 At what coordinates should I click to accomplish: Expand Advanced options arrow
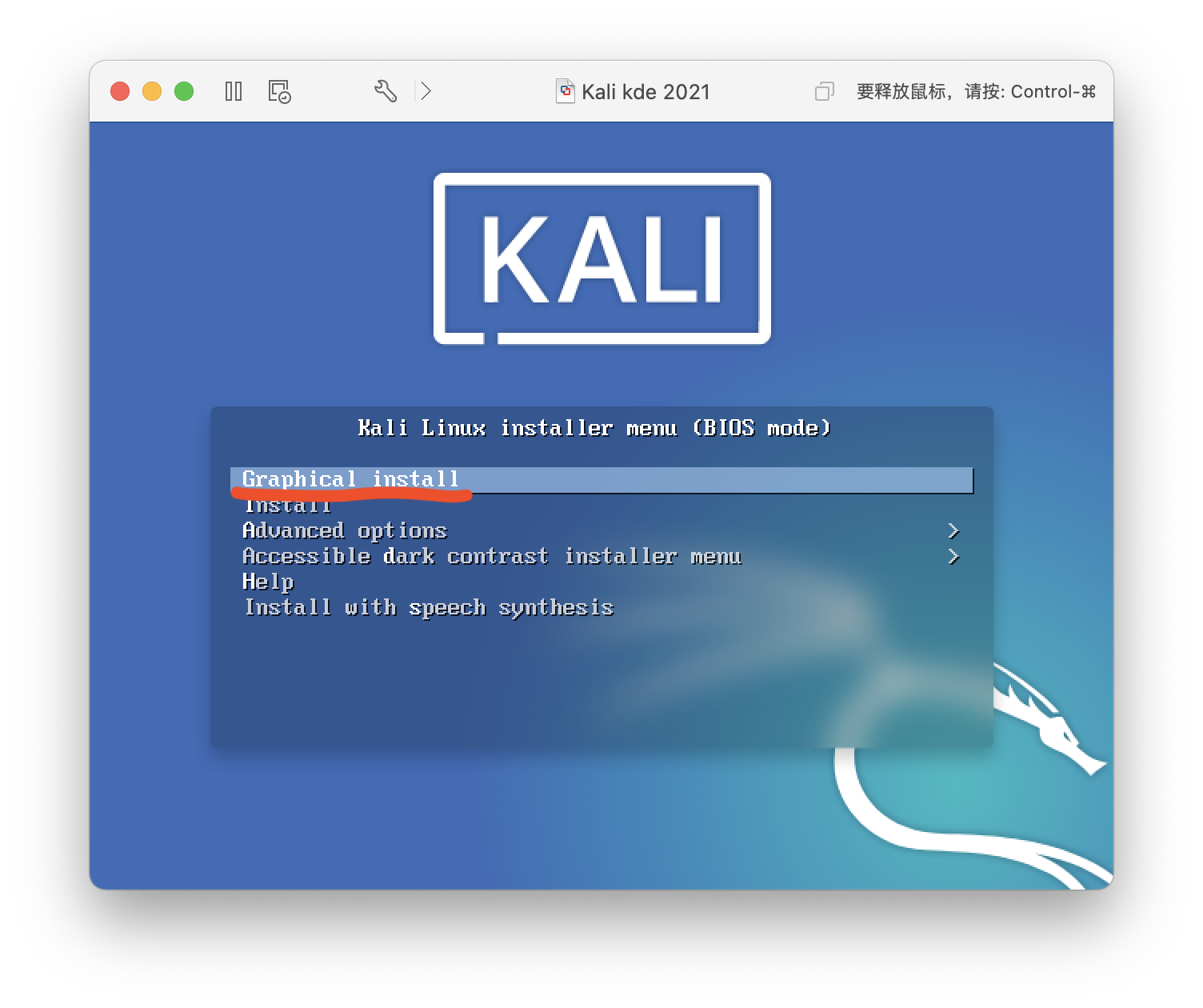(x=953, y=530)
